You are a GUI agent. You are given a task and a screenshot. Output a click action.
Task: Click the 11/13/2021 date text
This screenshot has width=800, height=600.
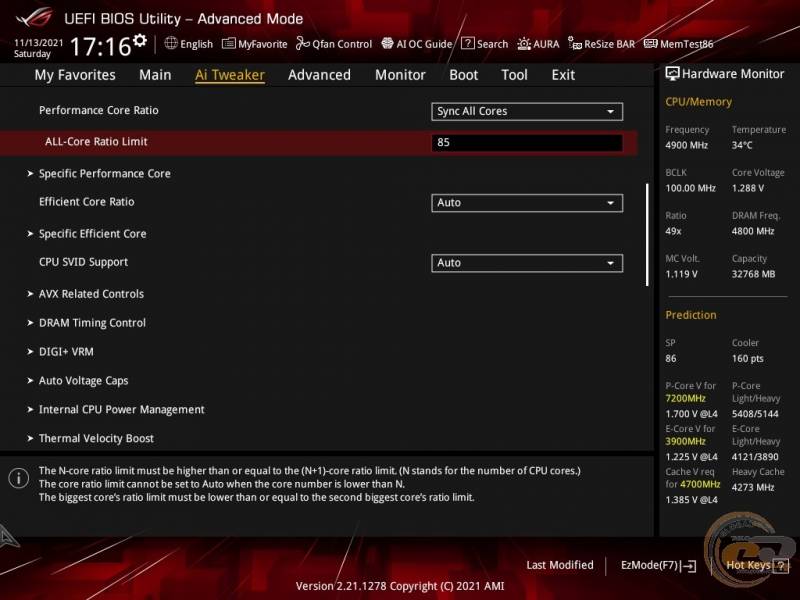point(38,42)
